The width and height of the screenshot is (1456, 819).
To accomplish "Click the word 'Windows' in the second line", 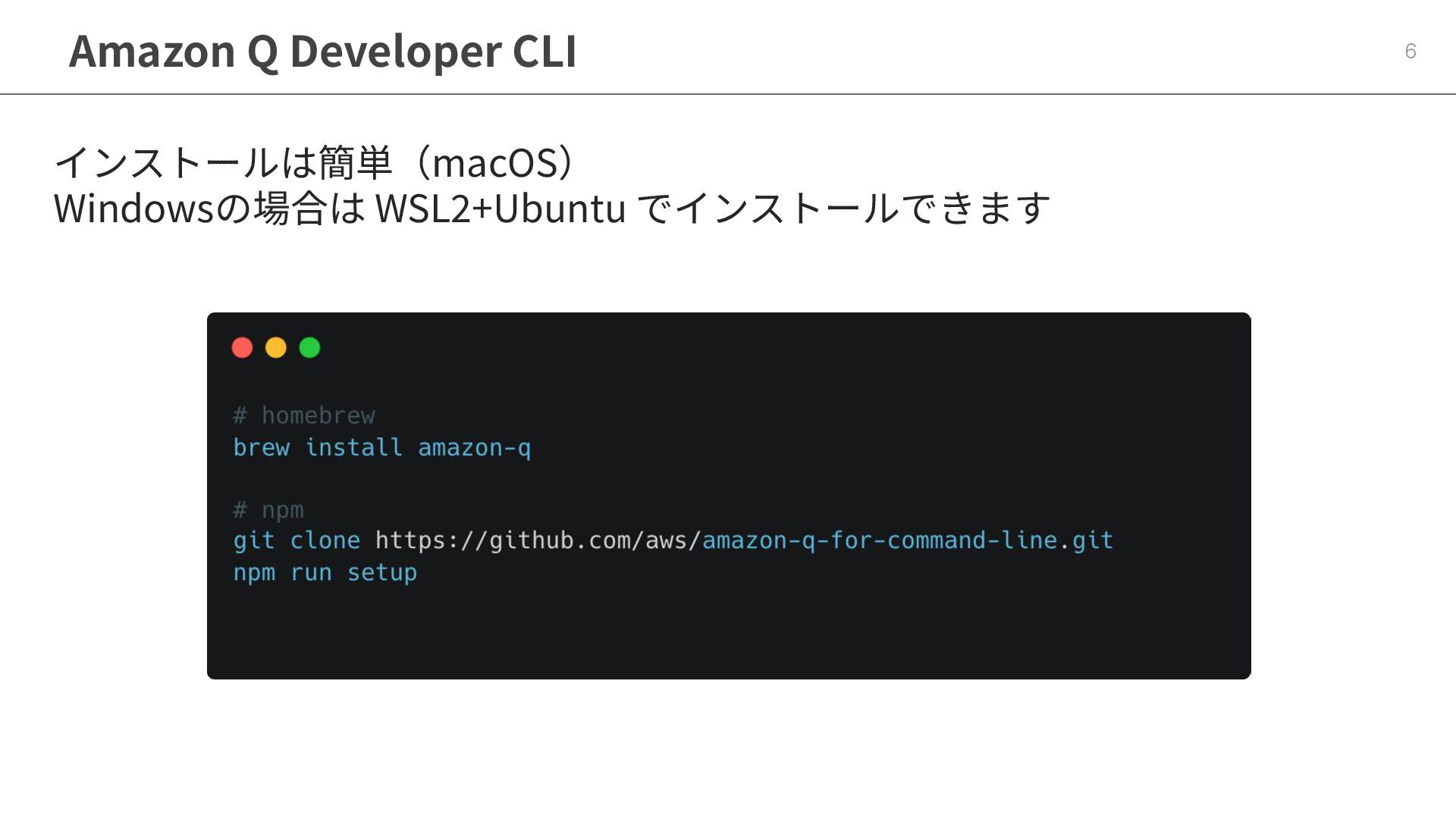I will point(135,208).
